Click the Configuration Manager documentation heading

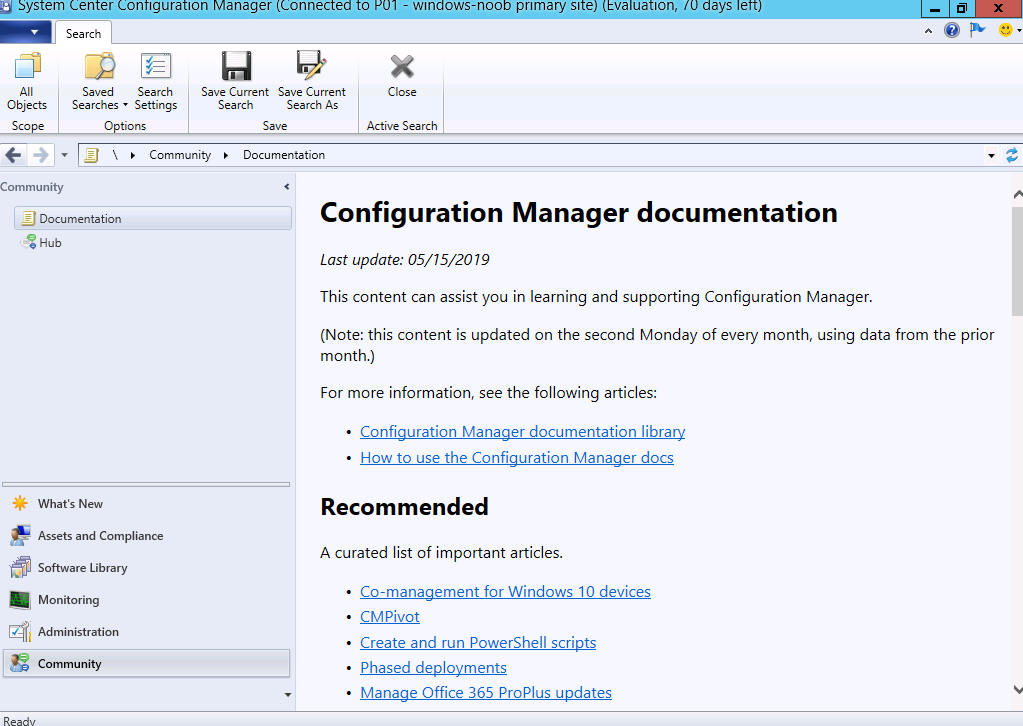click(x=579, y=213)
